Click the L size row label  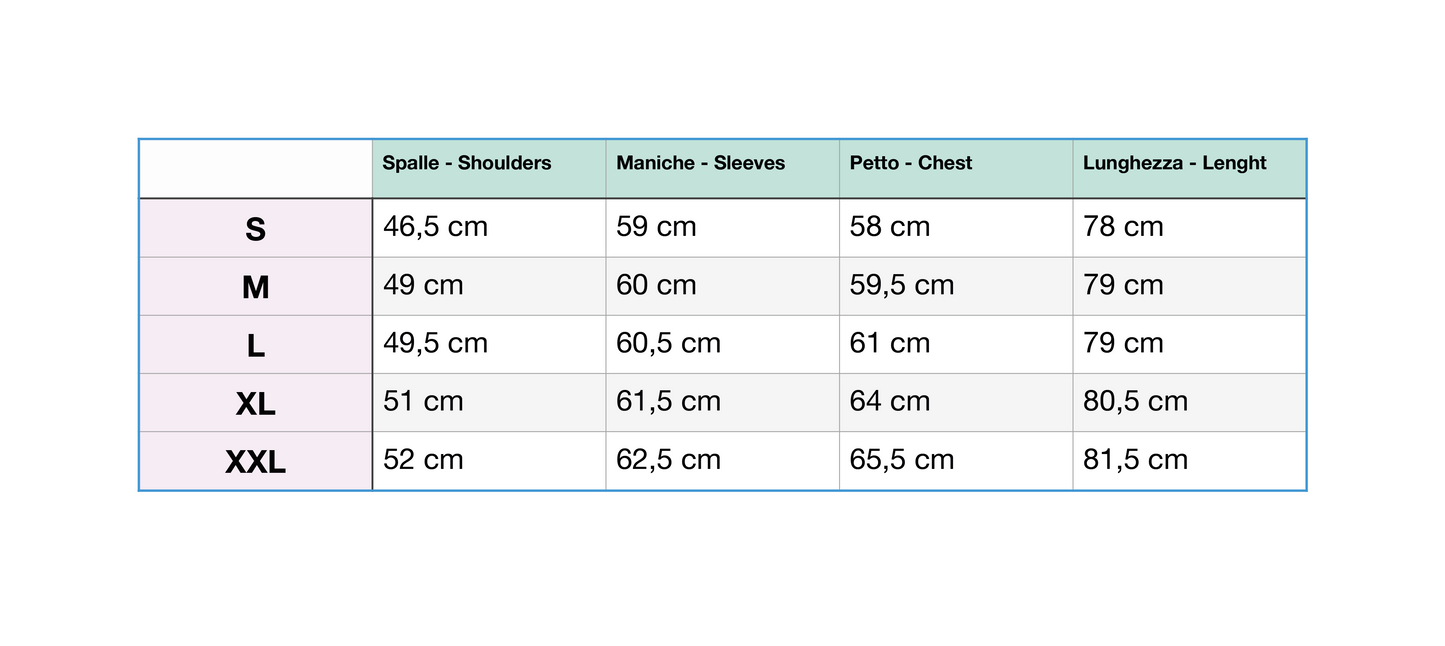tap(256, 346)
